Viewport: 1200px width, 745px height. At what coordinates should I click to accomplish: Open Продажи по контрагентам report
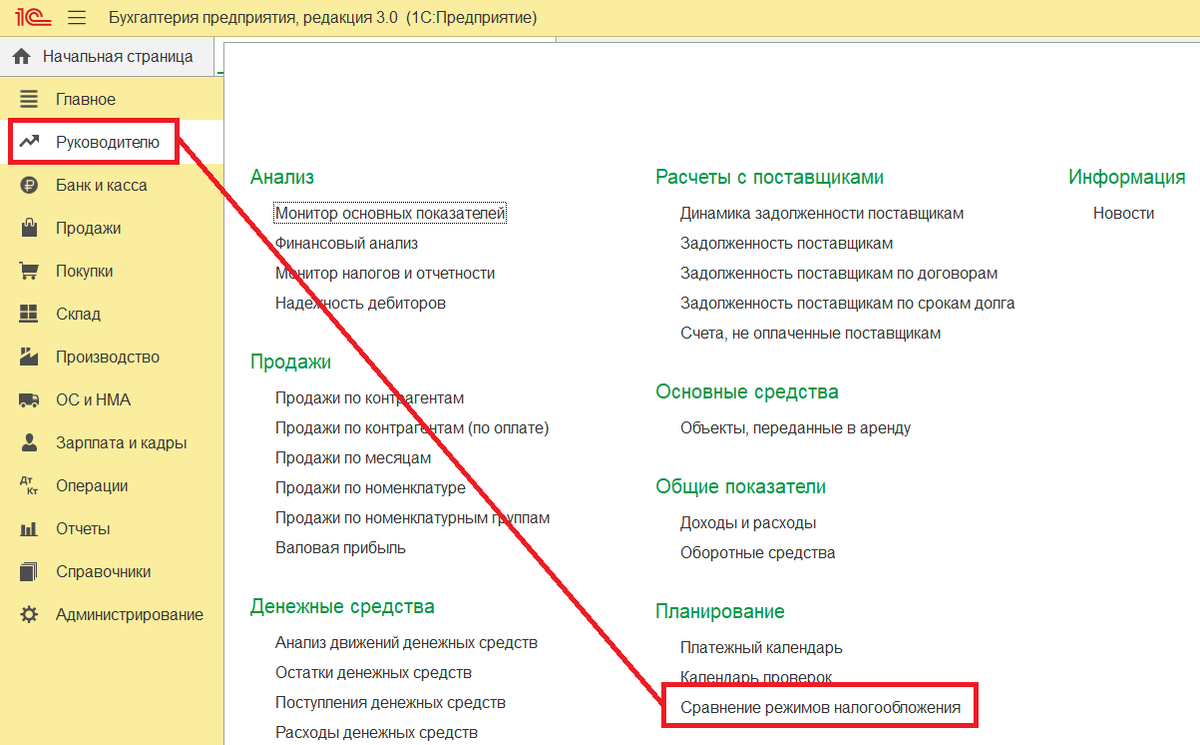(x=369, y=398)
